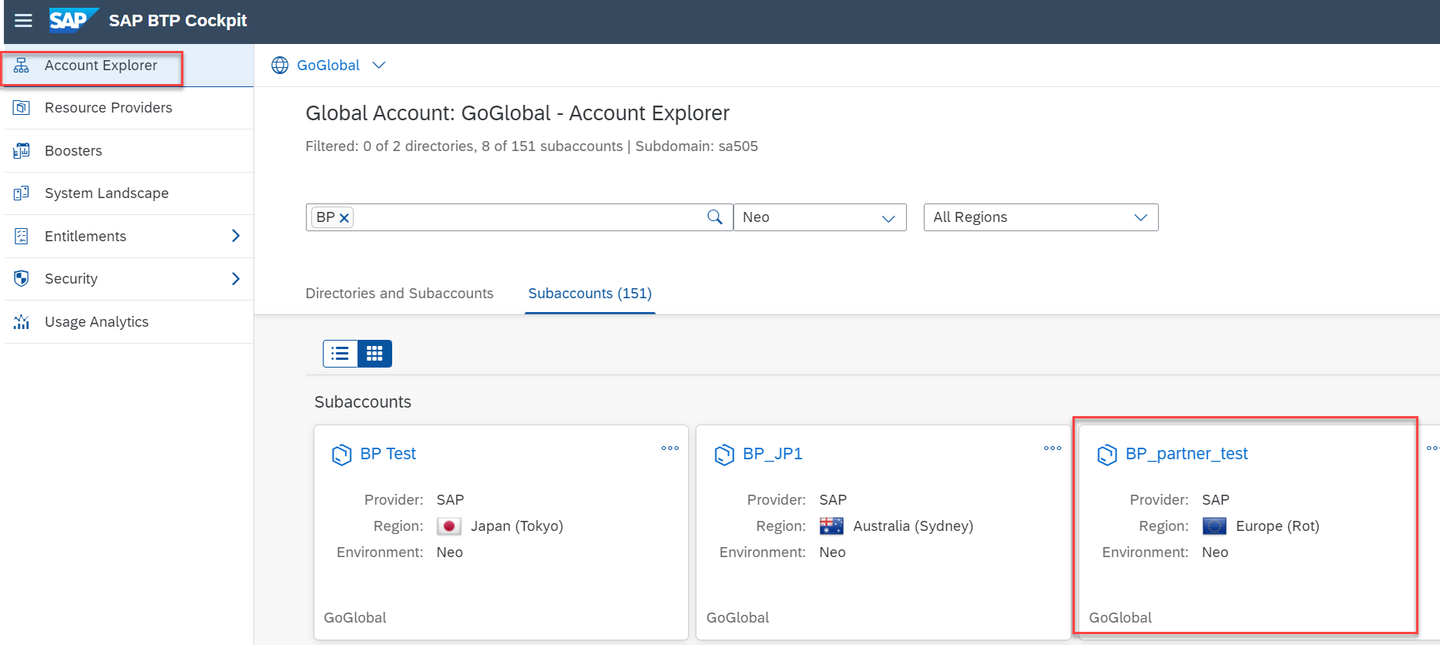Open the Neo environment dropdown
Screen dimensions: 1440x645
coord(820,217)
